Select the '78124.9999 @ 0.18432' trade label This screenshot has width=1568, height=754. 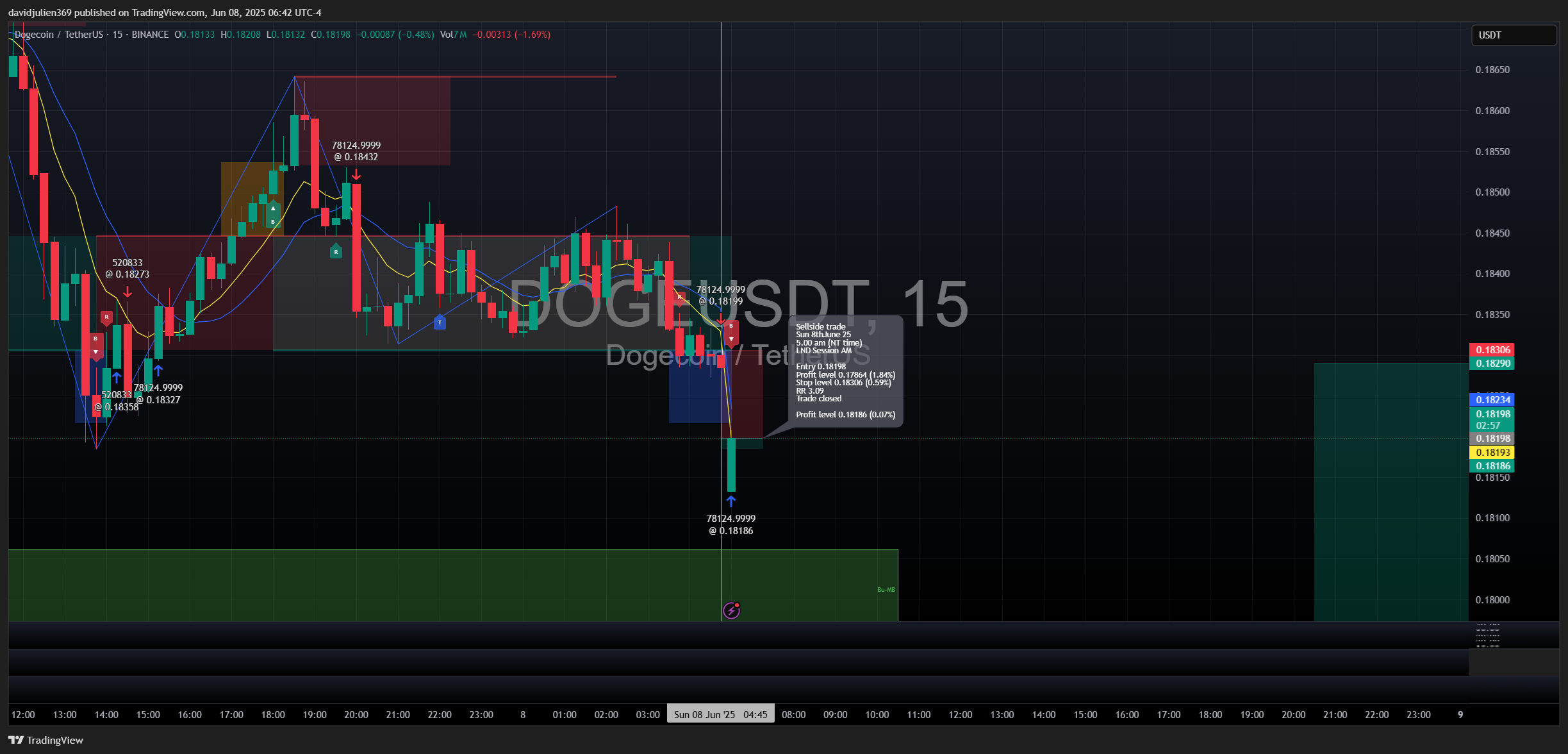tap(356, 151)
